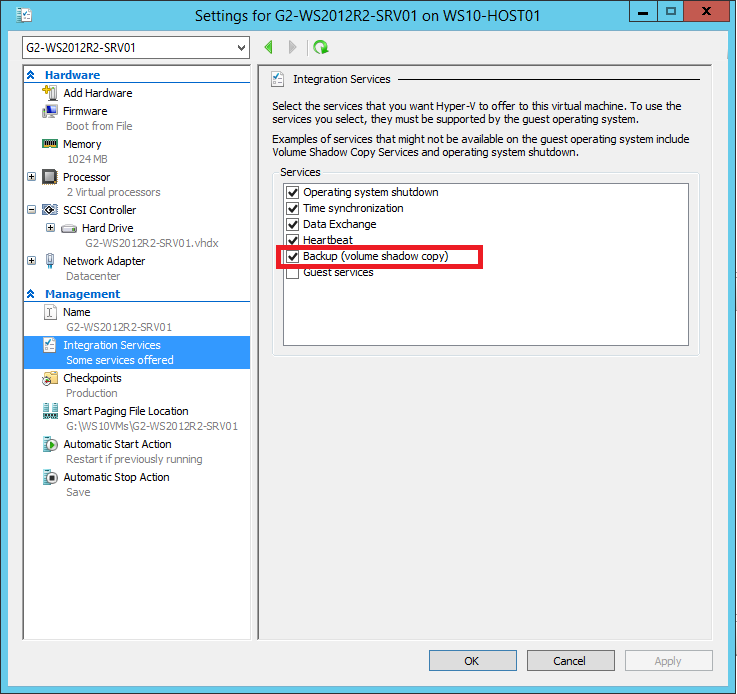Image resolution: width=737 pixels, height=694 pixels.
Task: Select SCSI Controller entry
Action: 100,210
